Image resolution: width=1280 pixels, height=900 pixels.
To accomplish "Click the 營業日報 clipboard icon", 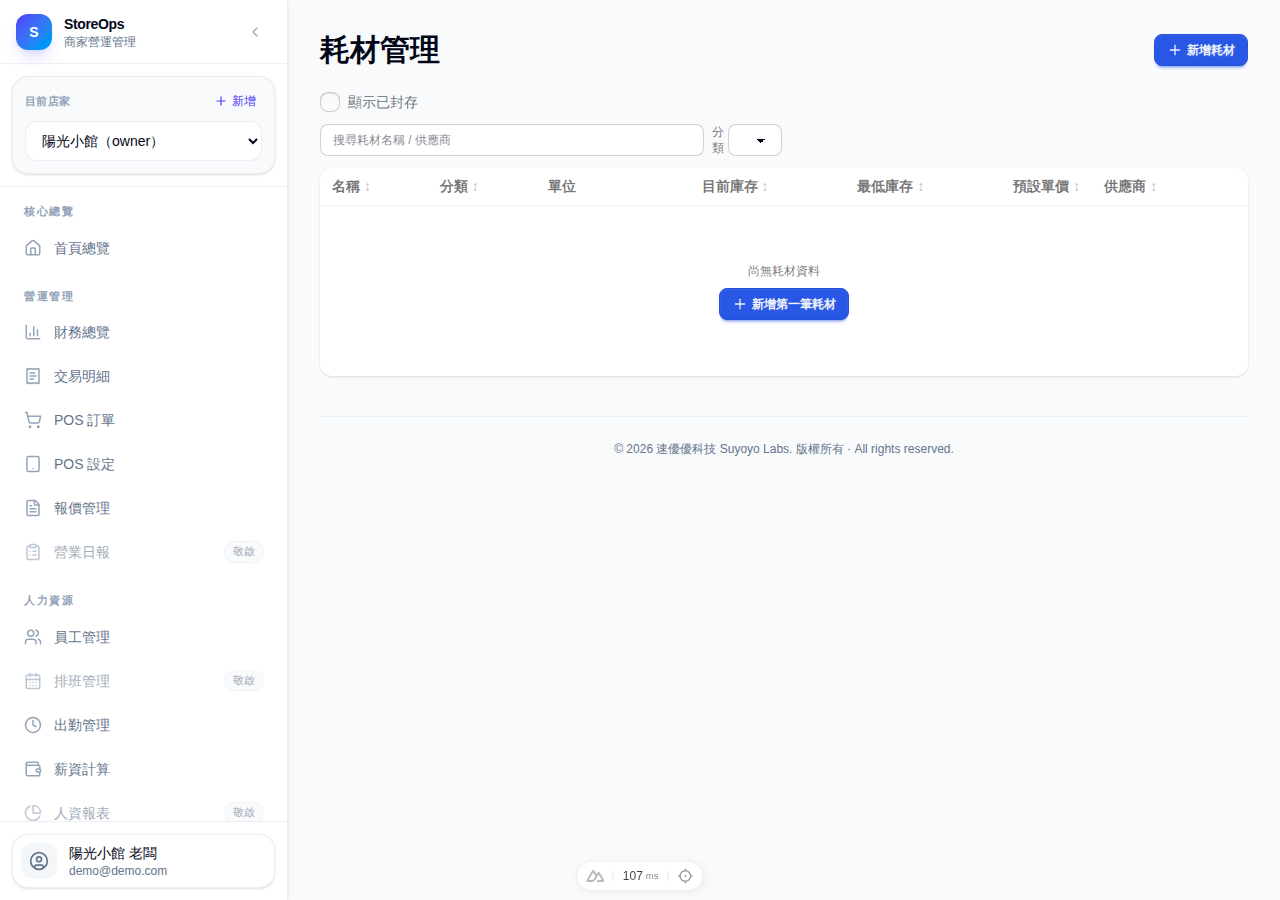I will (x=33, y=552).
